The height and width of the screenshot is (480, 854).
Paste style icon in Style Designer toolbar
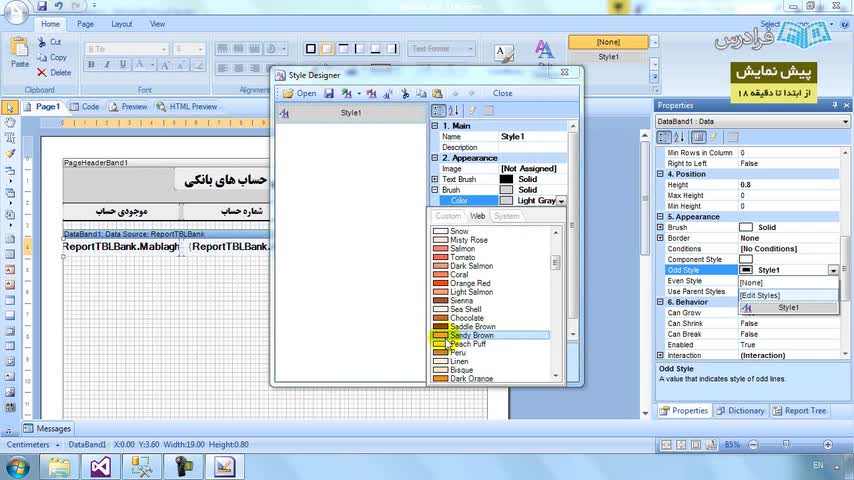(437, 93)
